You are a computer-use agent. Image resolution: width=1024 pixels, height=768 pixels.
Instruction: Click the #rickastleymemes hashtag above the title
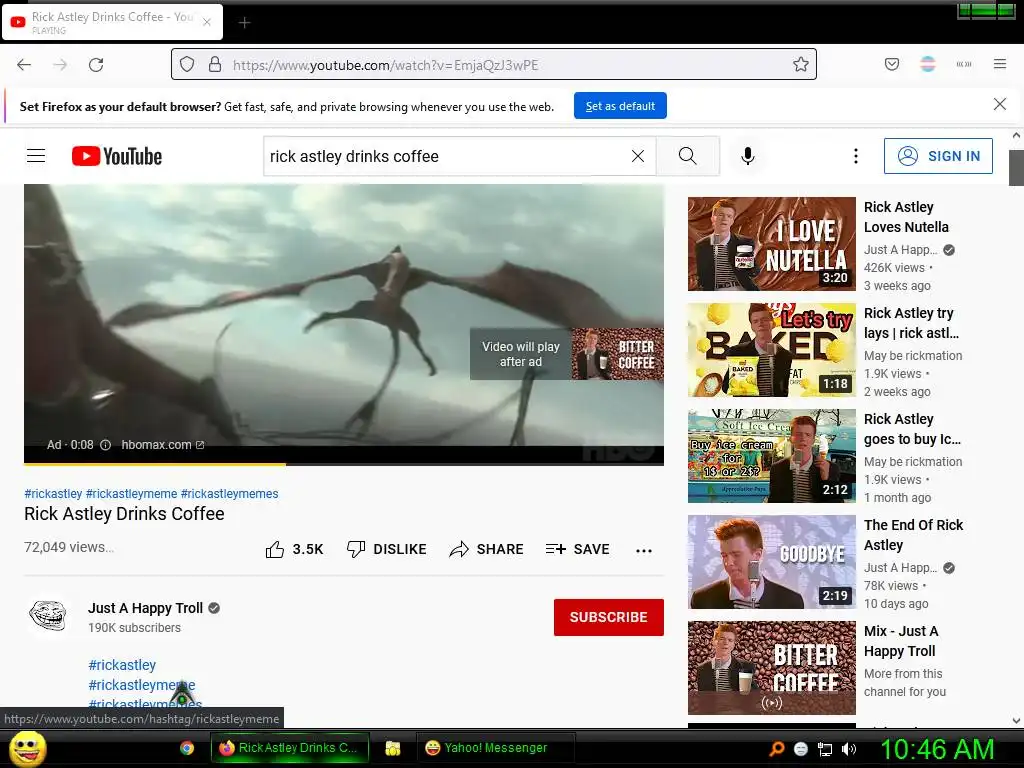(x=229, y=494)
